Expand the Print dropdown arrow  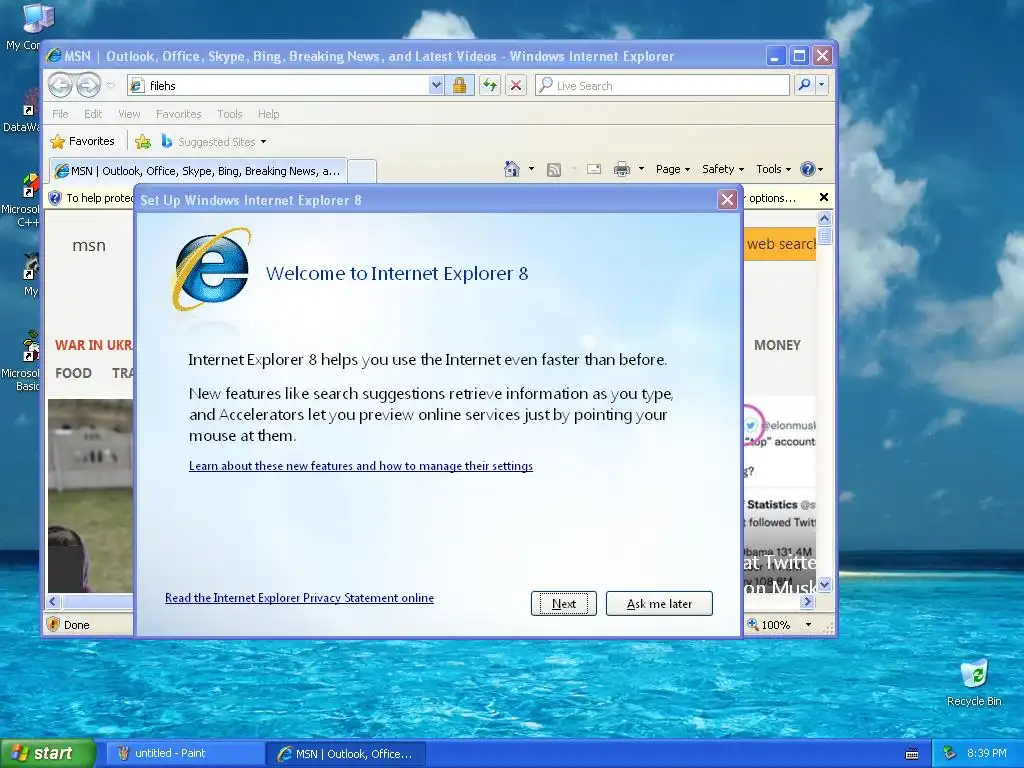641,169
